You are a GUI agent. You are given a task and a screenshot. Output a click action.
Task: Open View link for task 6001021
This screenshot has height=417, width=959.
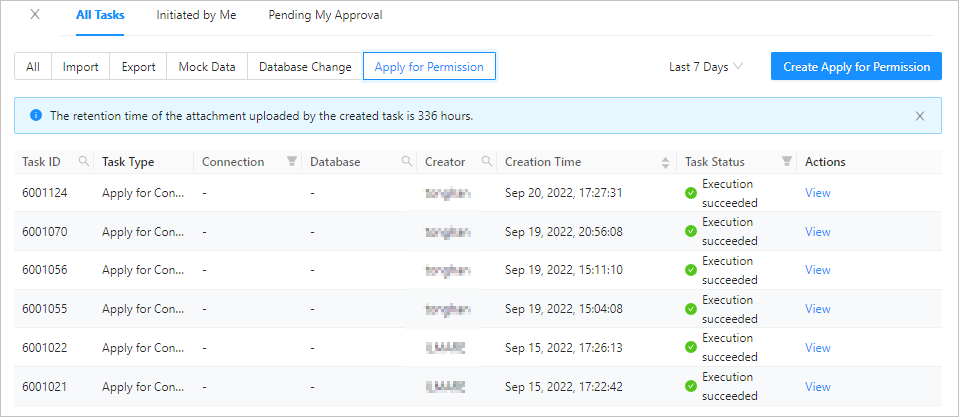pos(817,387)
